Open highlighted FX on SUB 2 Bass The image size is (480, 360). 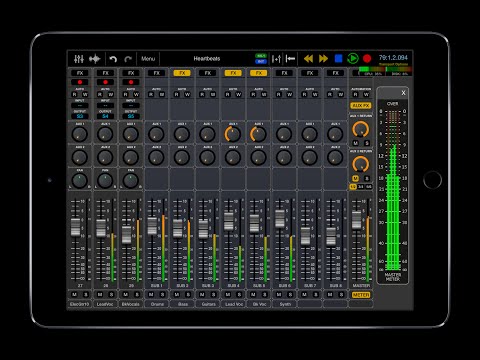(x=182, y=73)
